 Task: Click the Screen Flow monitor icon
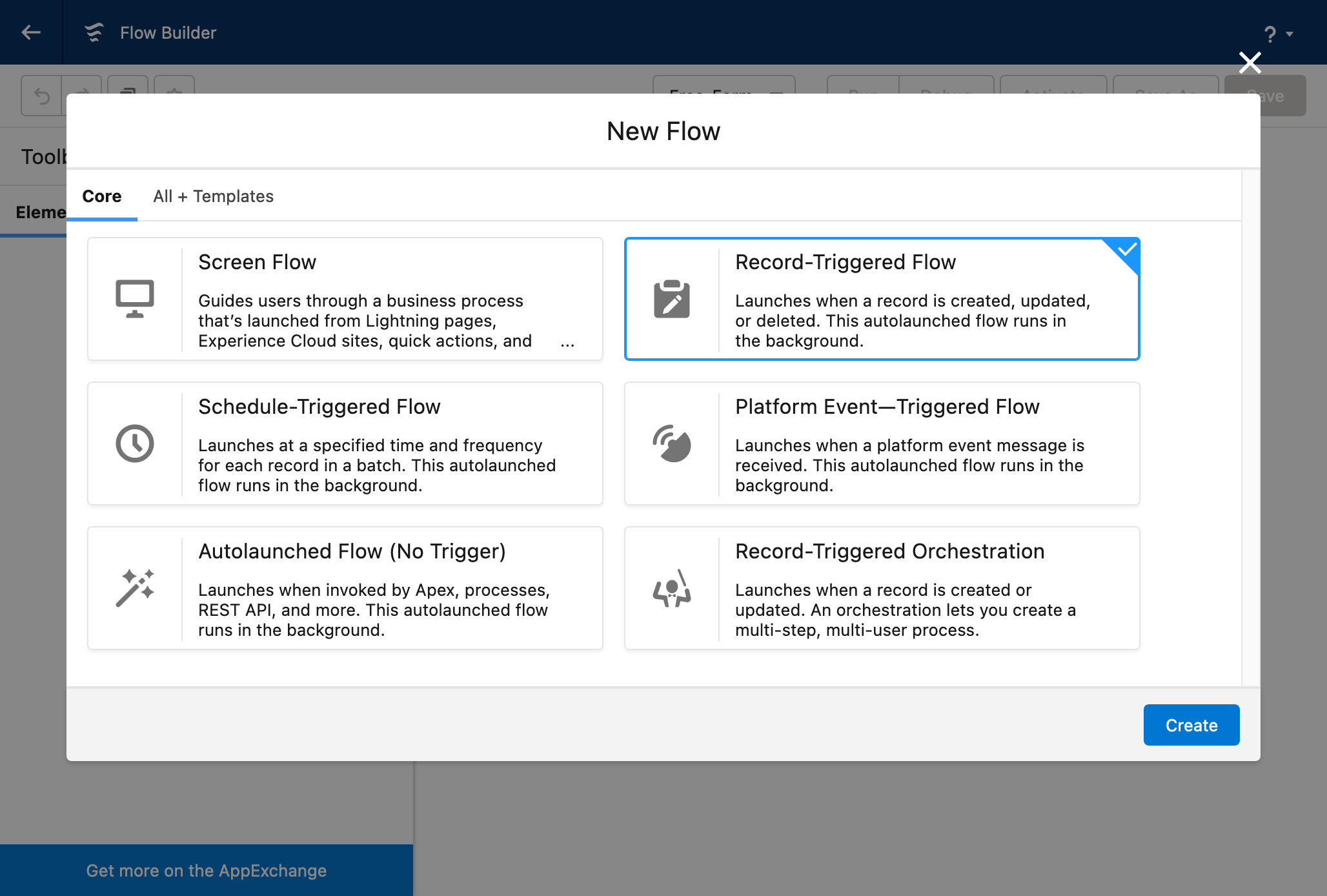click(x=134, y=299)
